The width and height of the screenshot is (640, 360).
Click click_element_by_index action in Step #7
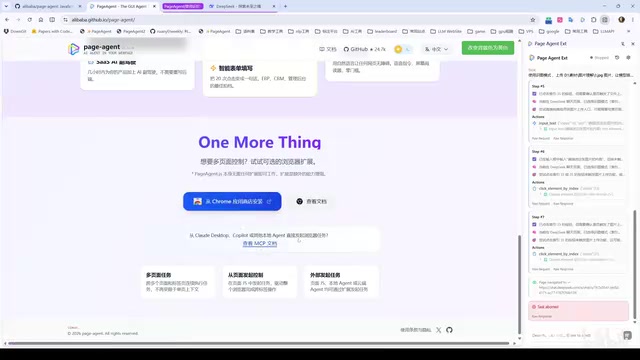558,254
